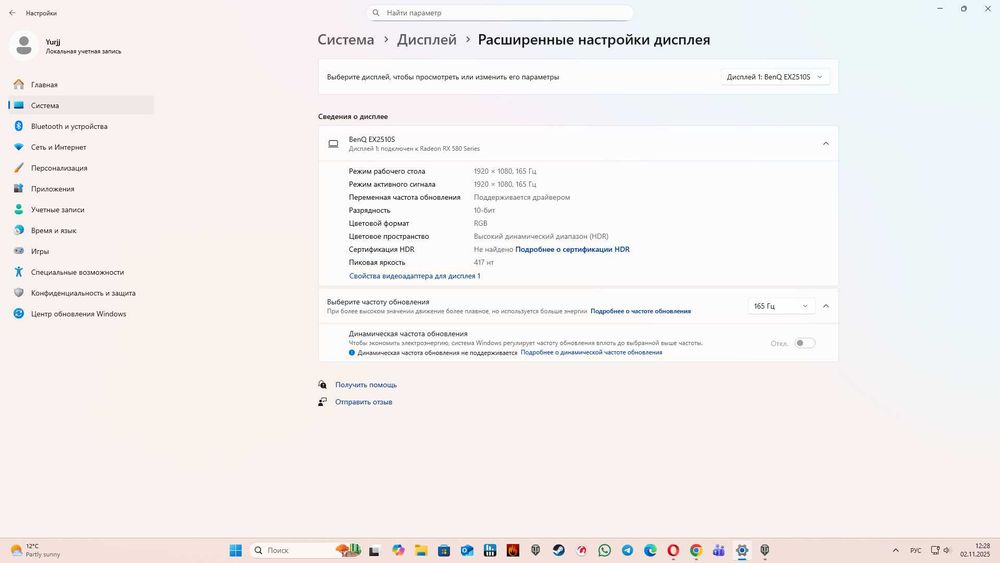Click the Игры gamepad icon
The image size is (1000, 563).
pyautogui.click(x=18, y=251)
